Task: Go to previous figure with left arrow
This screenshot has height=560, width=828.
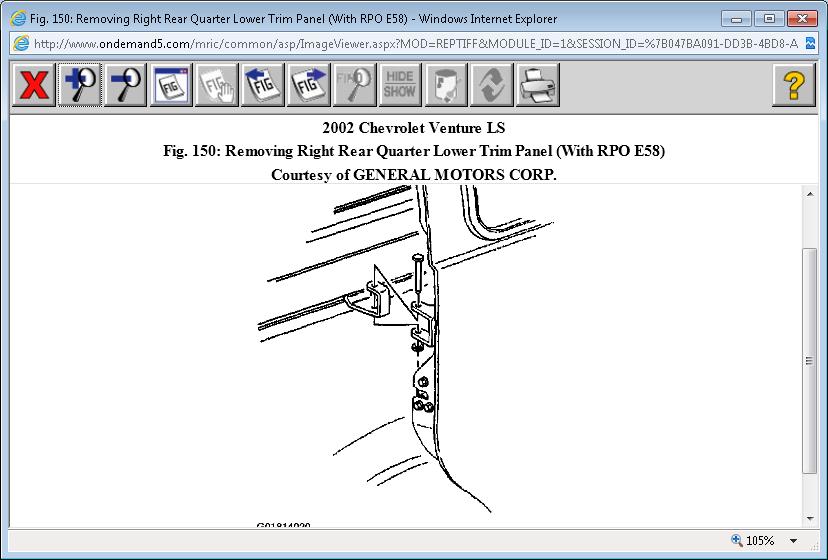Action: click(262, 85)
